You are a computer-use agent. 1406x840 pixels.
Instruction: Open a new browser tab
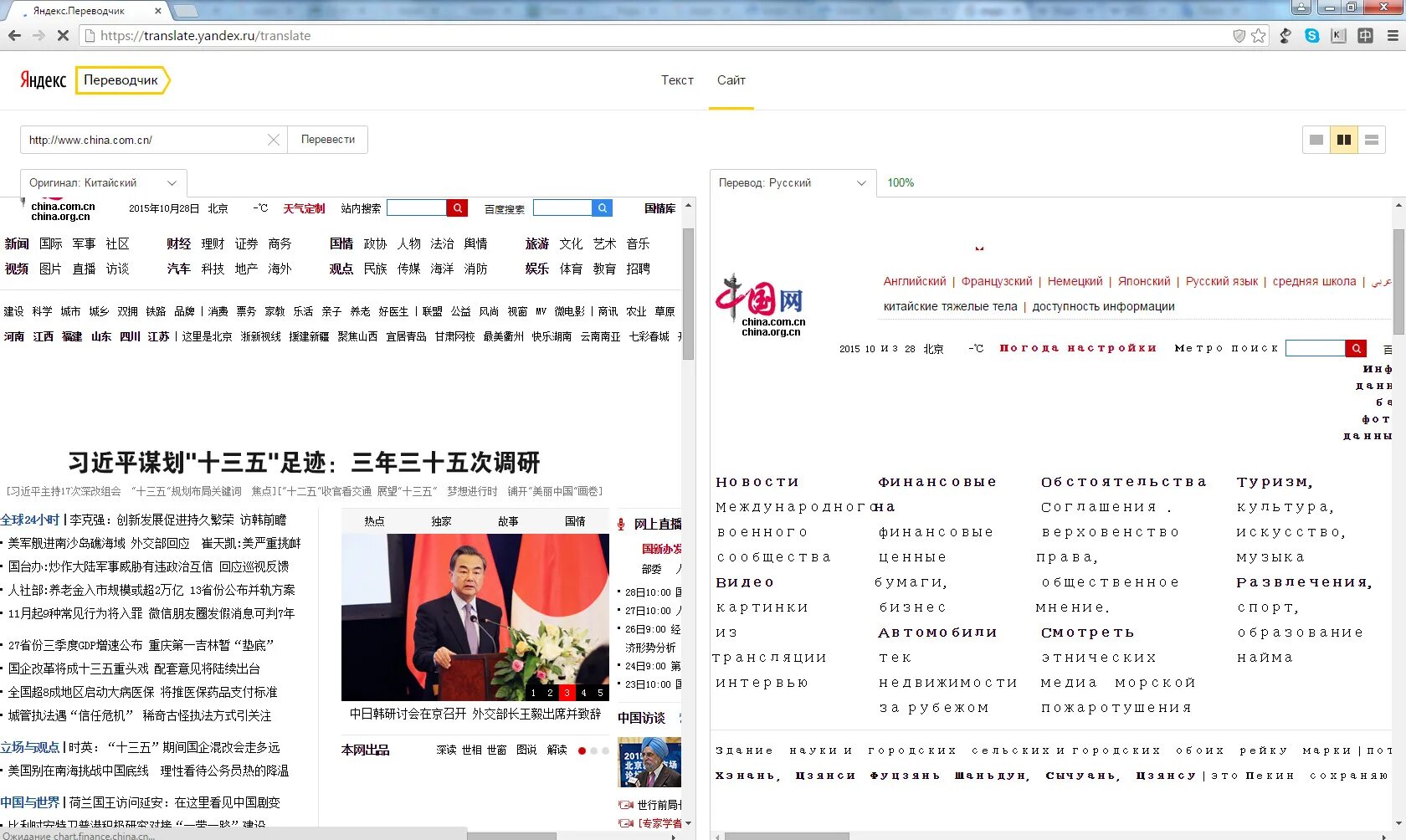pos(185,11)
